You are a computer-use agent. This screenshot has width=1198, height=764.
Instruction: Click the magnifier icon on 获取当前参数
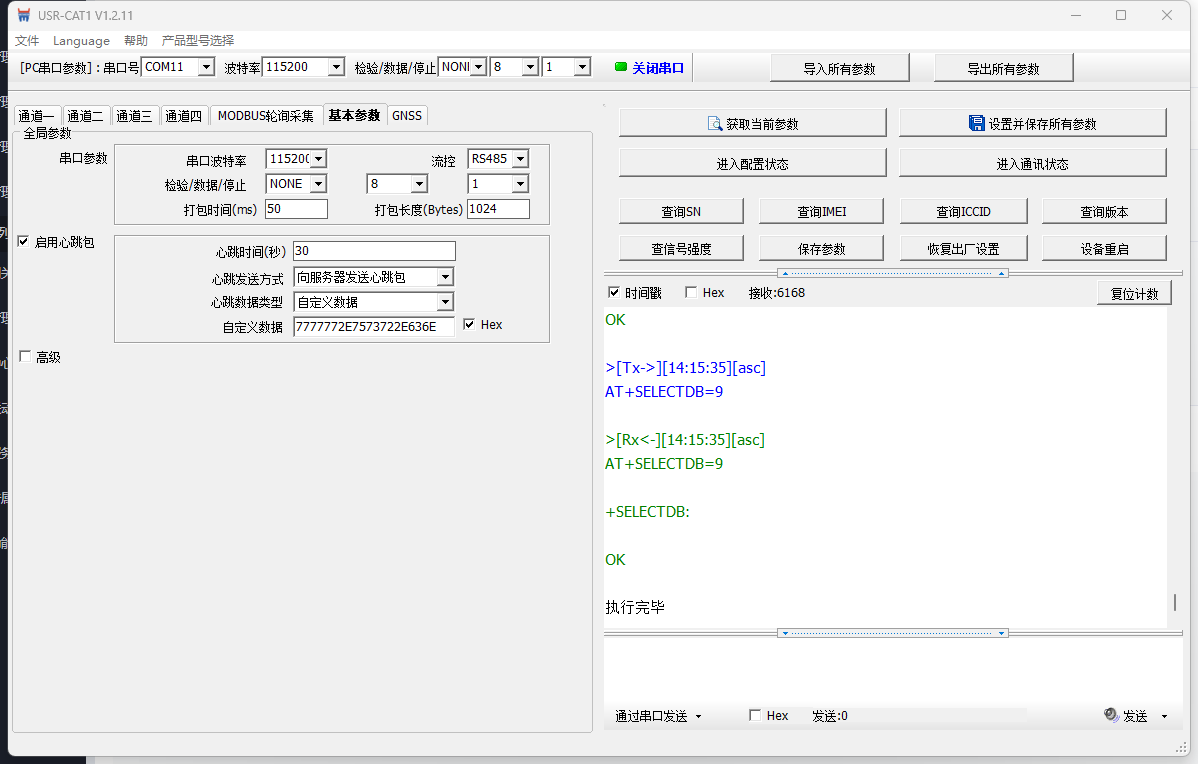point(715,124)
